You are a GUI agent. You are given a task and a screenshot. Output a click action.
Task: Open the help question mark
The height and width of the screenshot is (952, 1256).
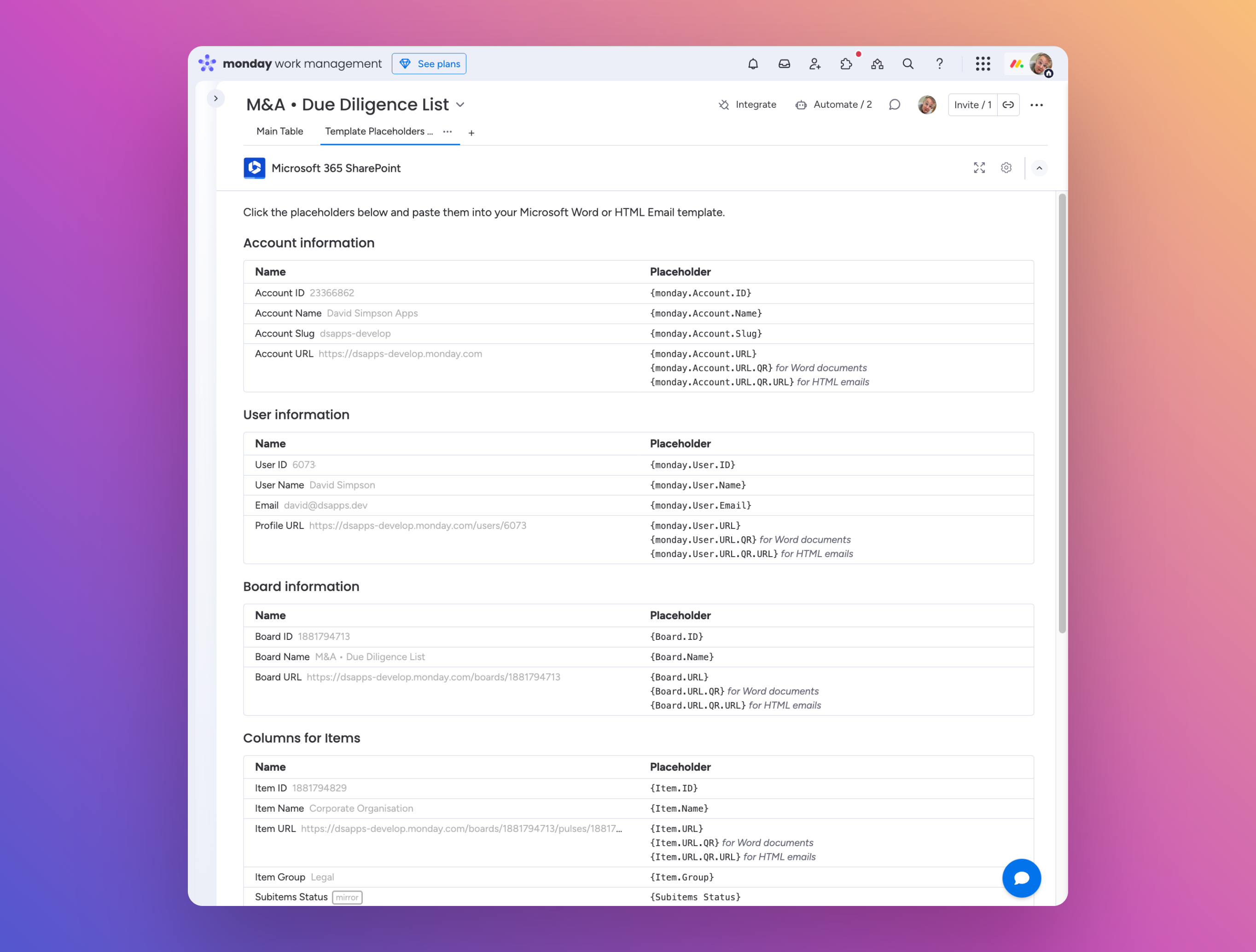point(940,64)
